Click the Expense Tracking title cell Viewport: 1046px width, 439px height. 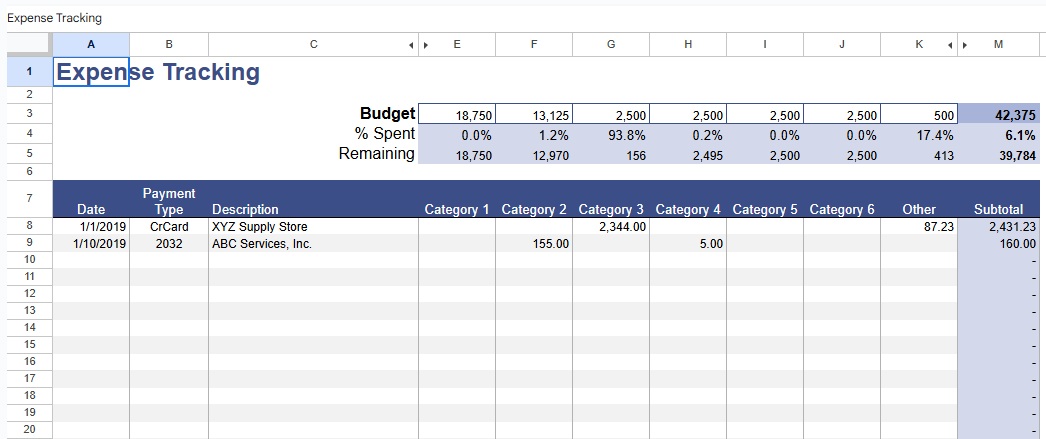tap(91, 72)
